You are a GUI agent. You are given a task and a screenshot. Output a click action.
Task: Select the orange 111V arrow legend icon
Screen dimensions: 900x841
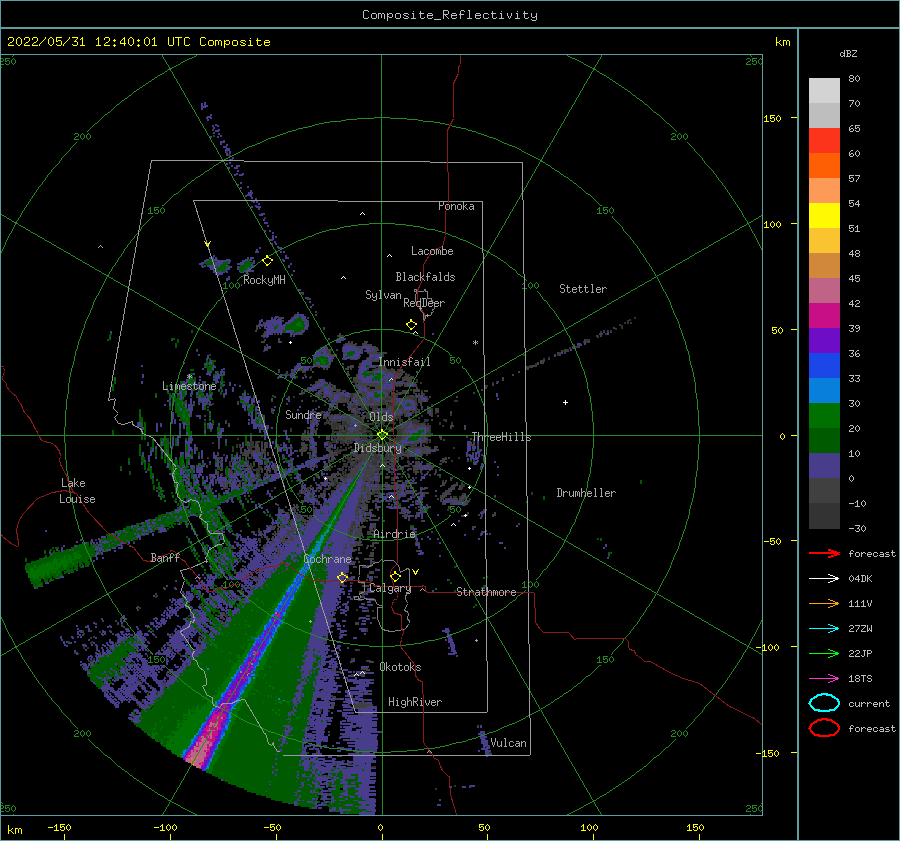[824, 603]
